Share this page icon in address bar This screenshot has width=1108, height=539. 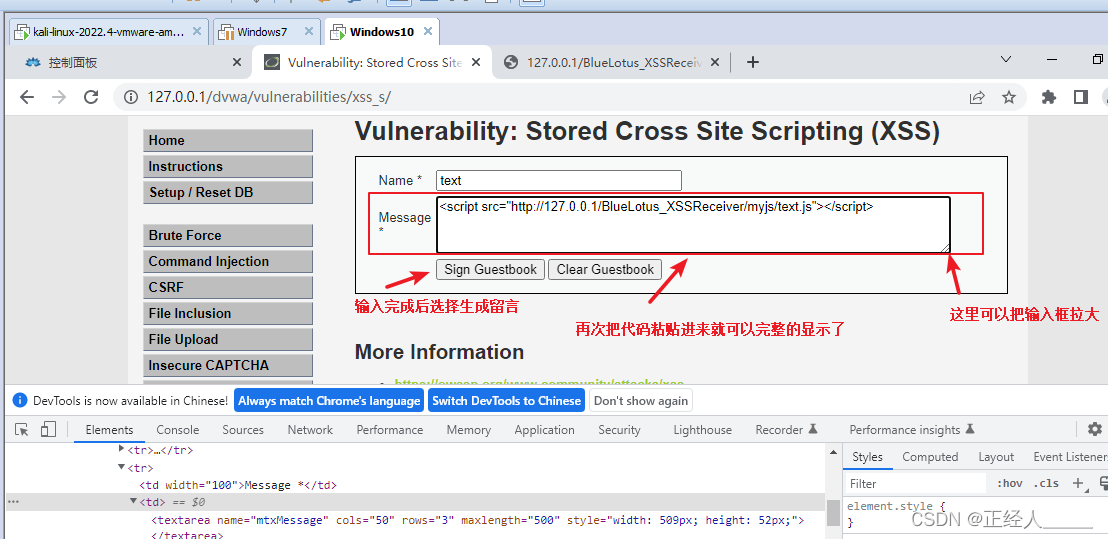977,97
